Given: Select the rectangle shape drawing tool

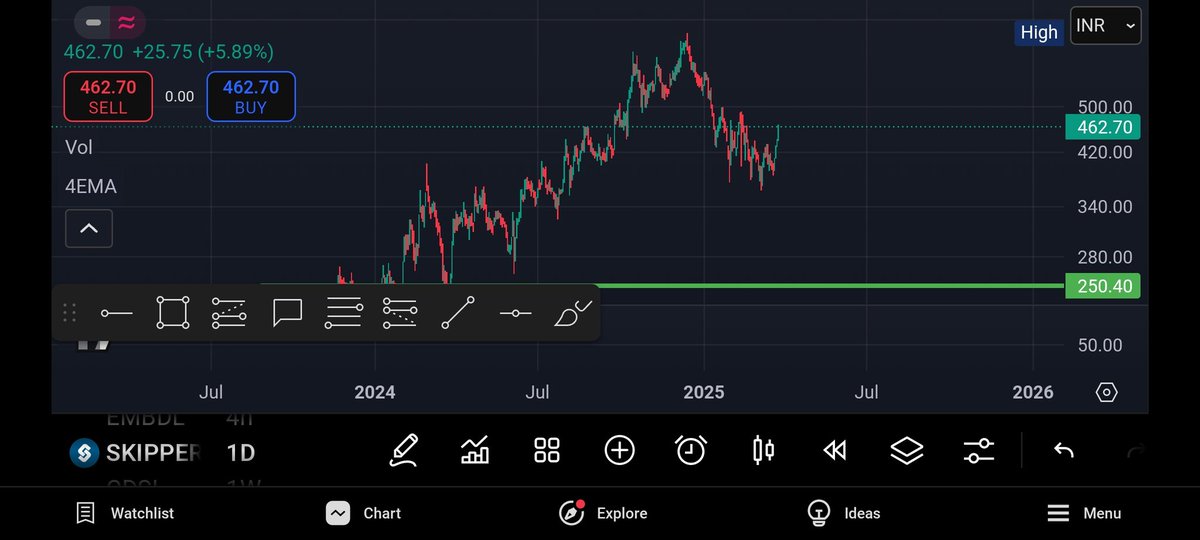Looking at the screenshot, I should tap(173, 313).
